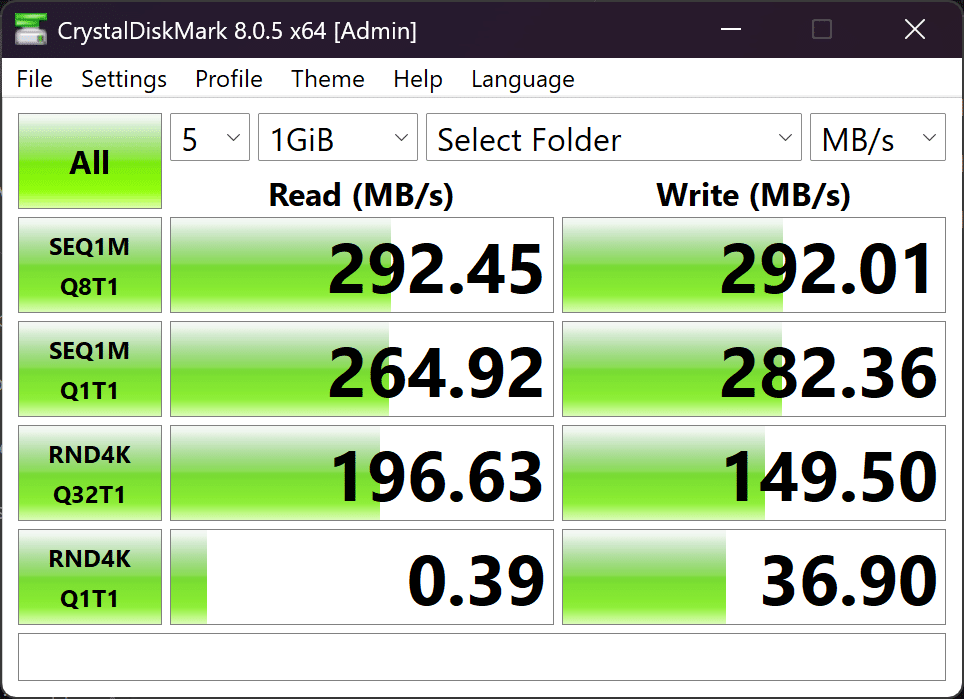Expand the test count dropdown showing 5

click(210, 138)
